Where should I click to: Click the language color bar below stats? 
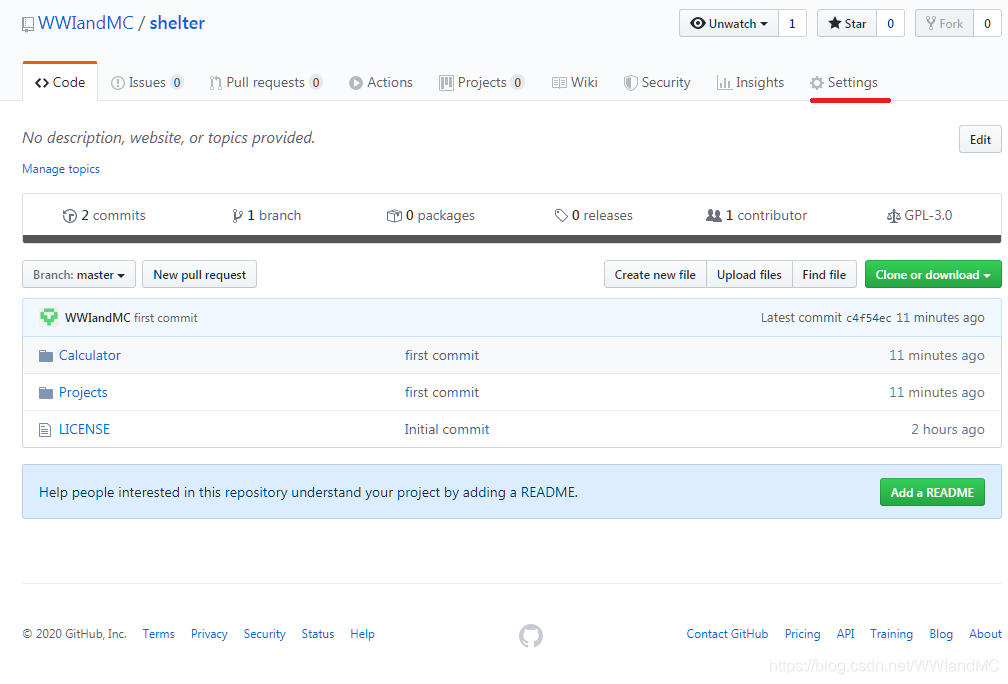tap(512, 239)
